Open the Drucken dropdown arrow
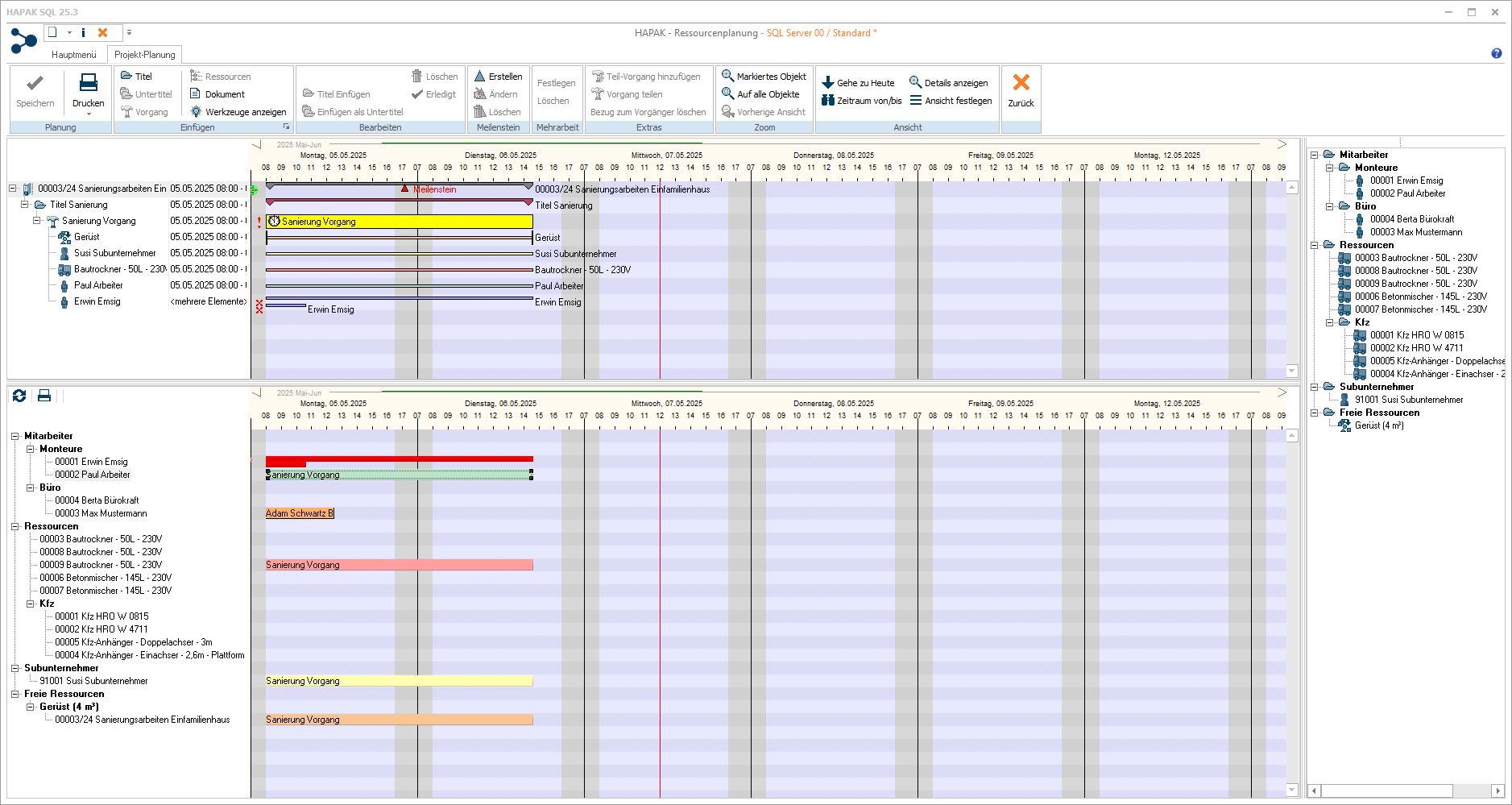1512x805 pixels. click(x=88, y=114)
